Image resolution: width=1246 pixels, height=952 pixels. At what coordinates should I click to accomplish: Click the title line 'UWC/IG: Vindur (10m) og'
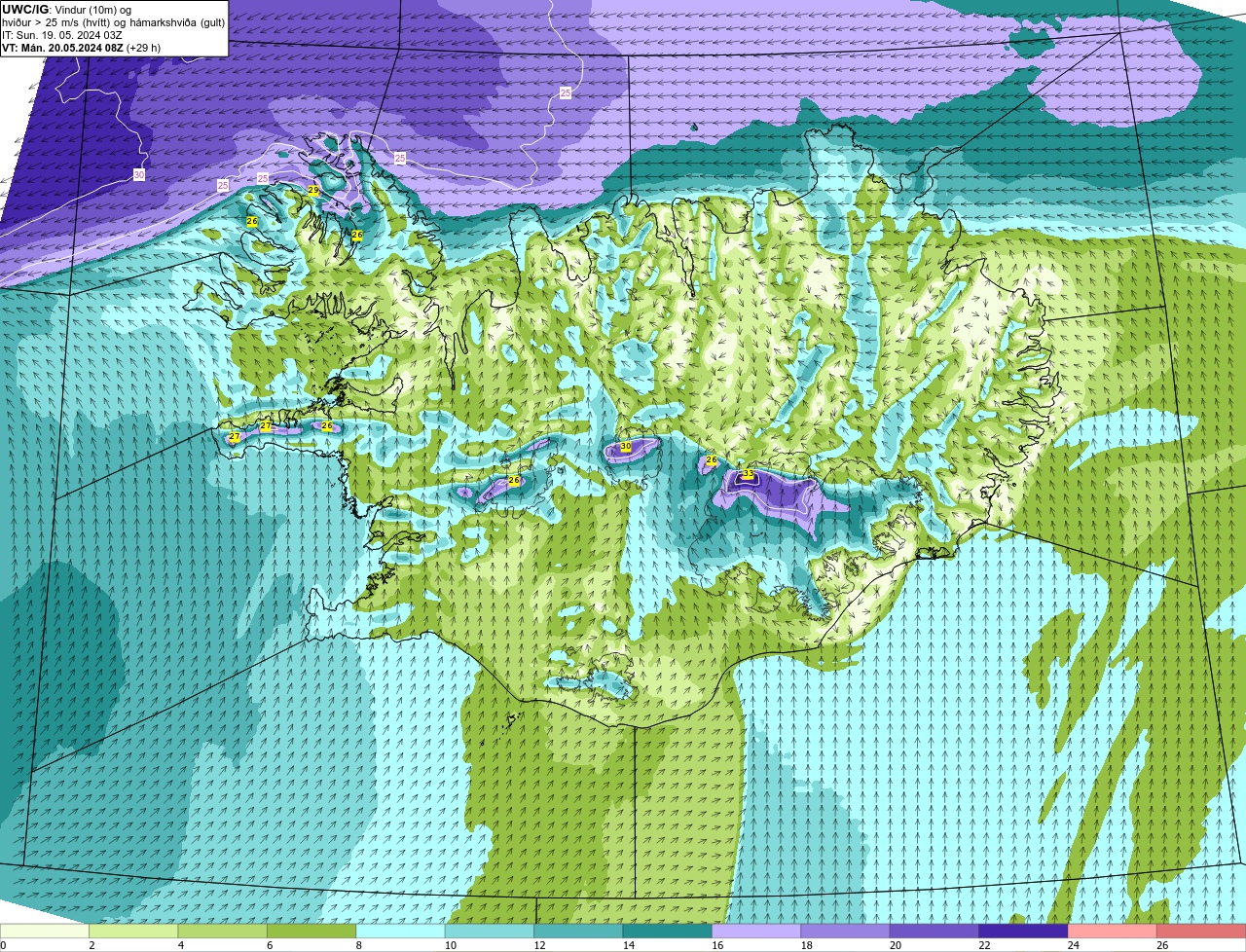(x=67, y=10)
